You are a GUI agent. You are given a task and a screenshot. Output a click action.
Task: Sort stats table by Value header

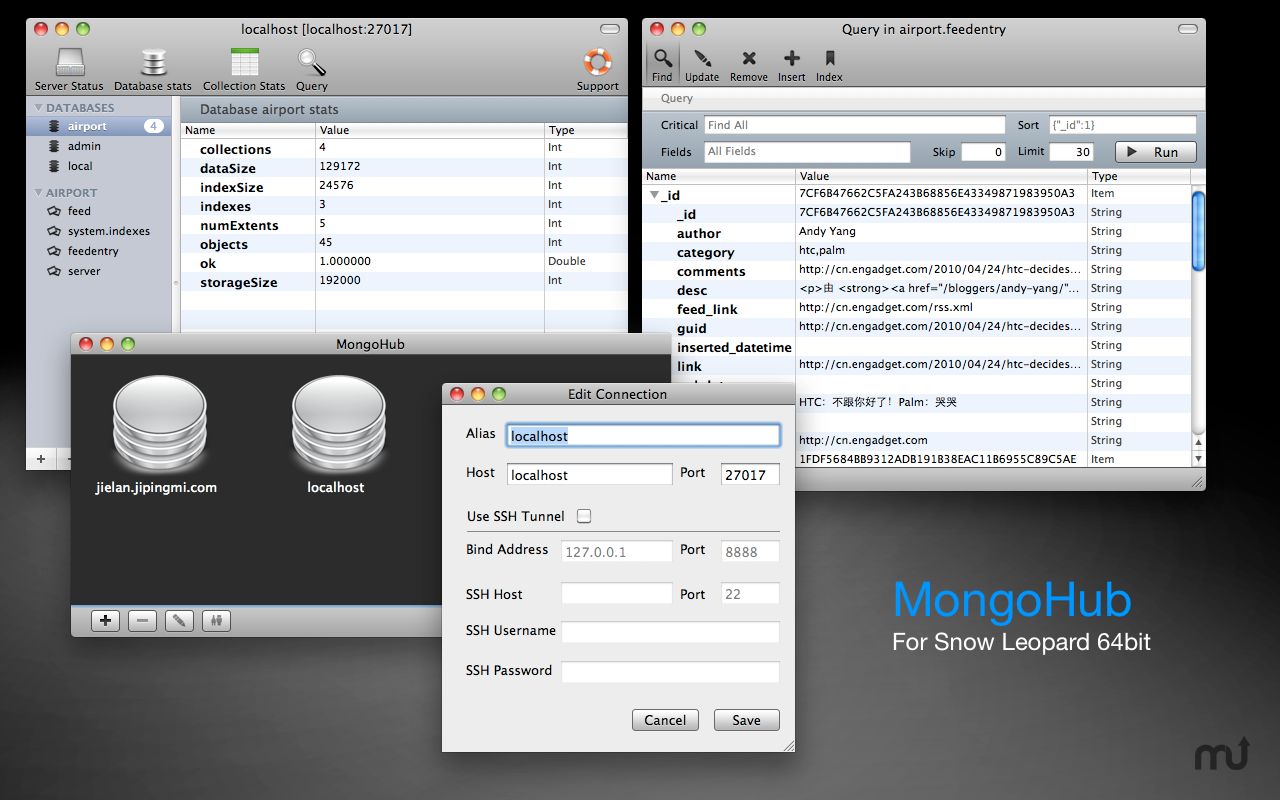[x=430, y=130]
